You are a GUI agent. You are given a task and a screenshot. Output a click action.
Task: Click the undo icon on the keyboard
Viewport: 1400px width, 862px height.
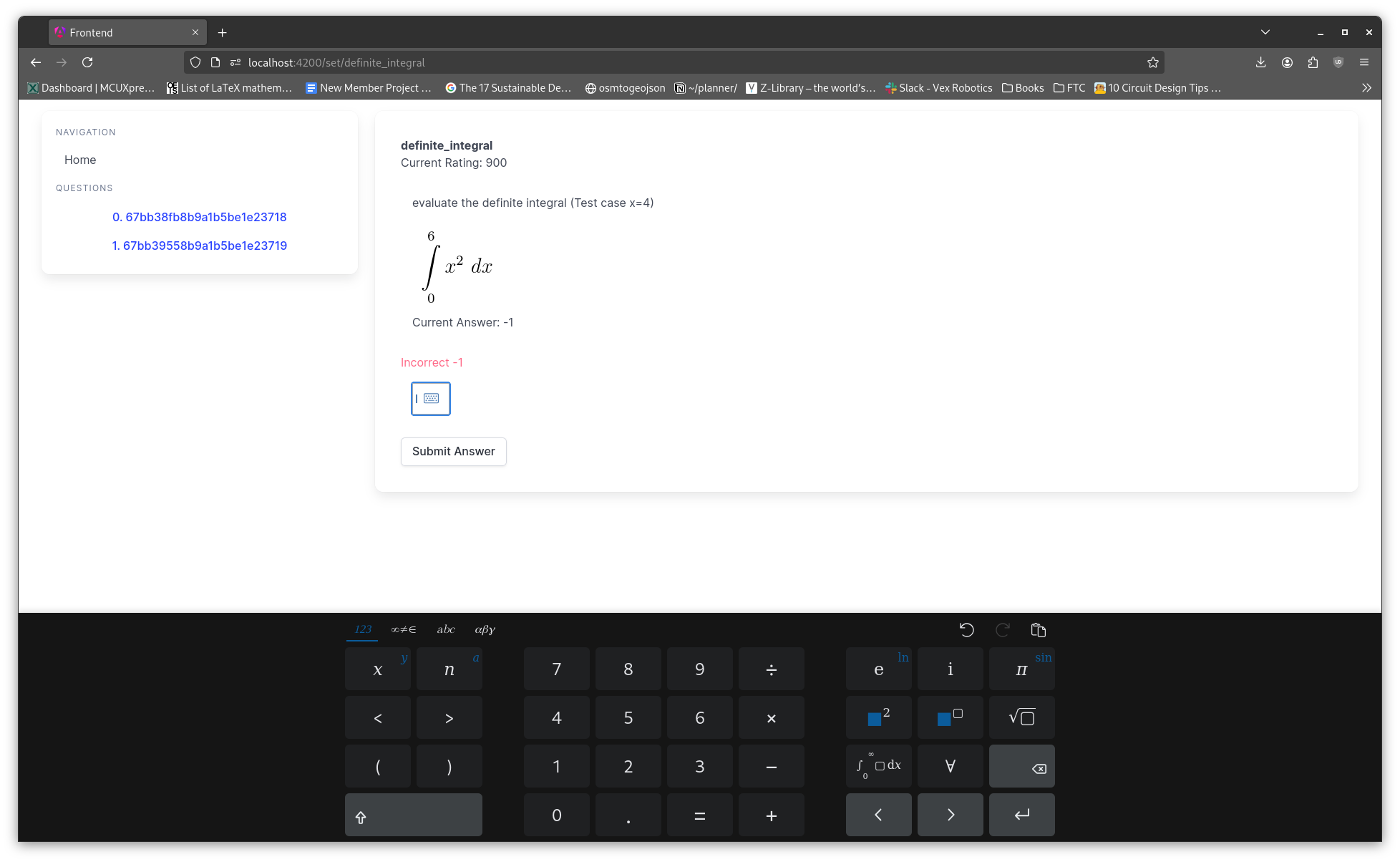pyautogui.click(x=966, y=630)
